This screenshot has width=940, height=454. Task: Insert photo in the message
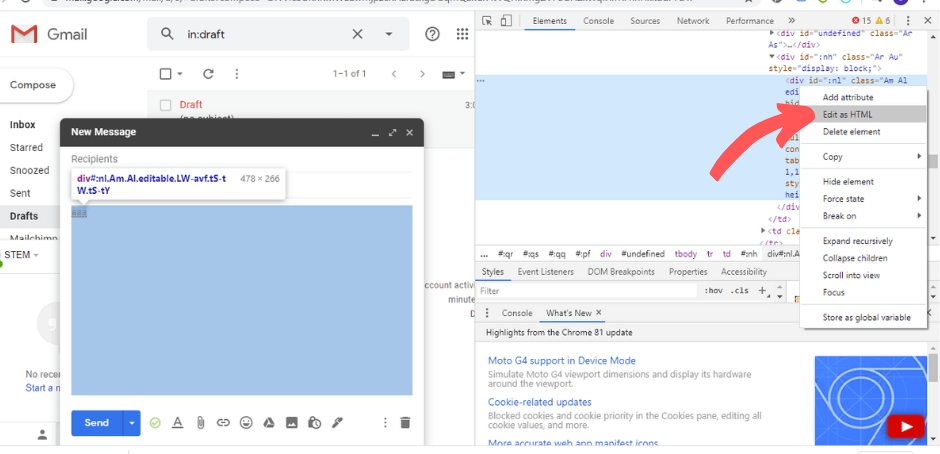[291, 423]
